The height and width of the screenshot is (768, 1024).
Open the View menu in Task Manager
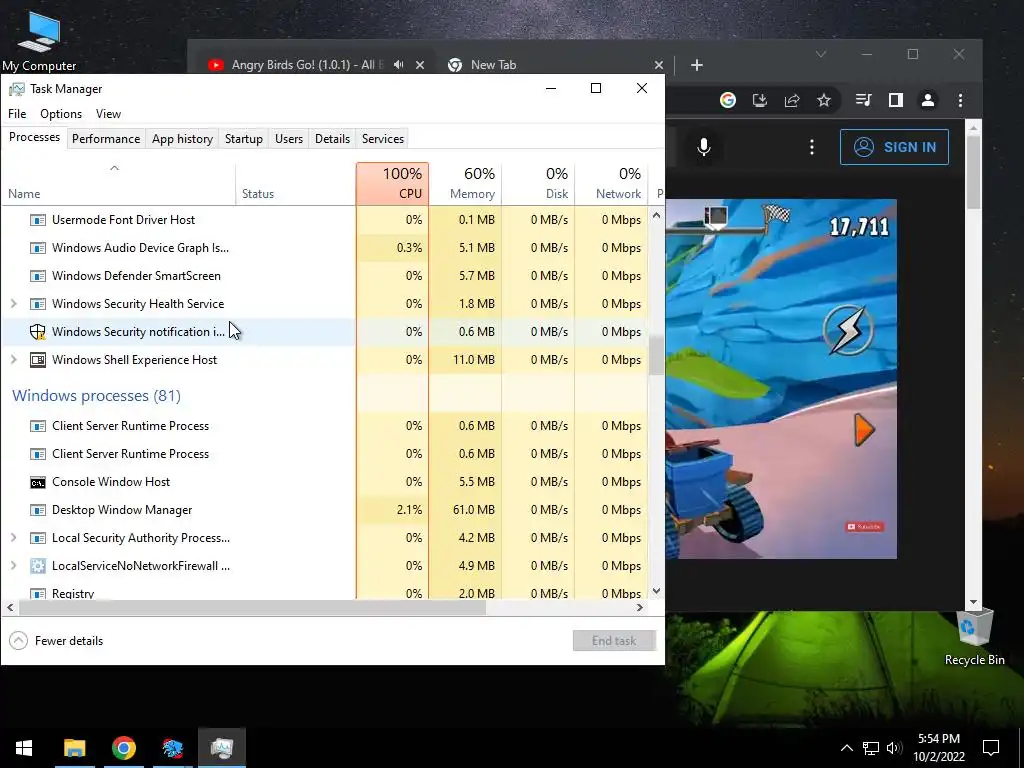point(108,114)
